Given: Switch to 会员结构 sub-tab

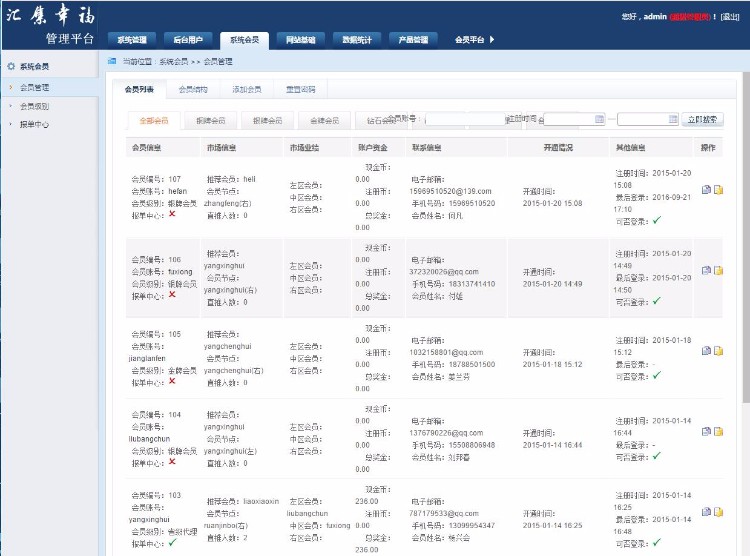Looking at the screenshot, I should coord(193,89).
